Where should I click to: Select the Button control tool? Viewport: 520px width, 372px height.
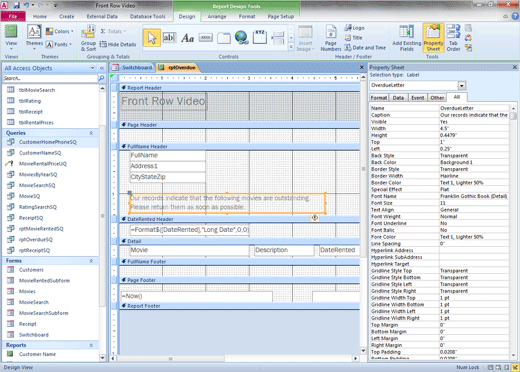coord(206,38)
